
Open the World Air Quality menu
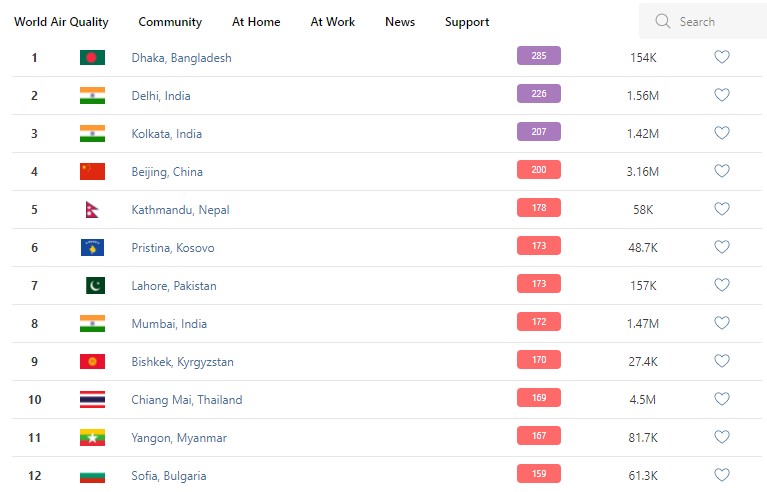61,22
